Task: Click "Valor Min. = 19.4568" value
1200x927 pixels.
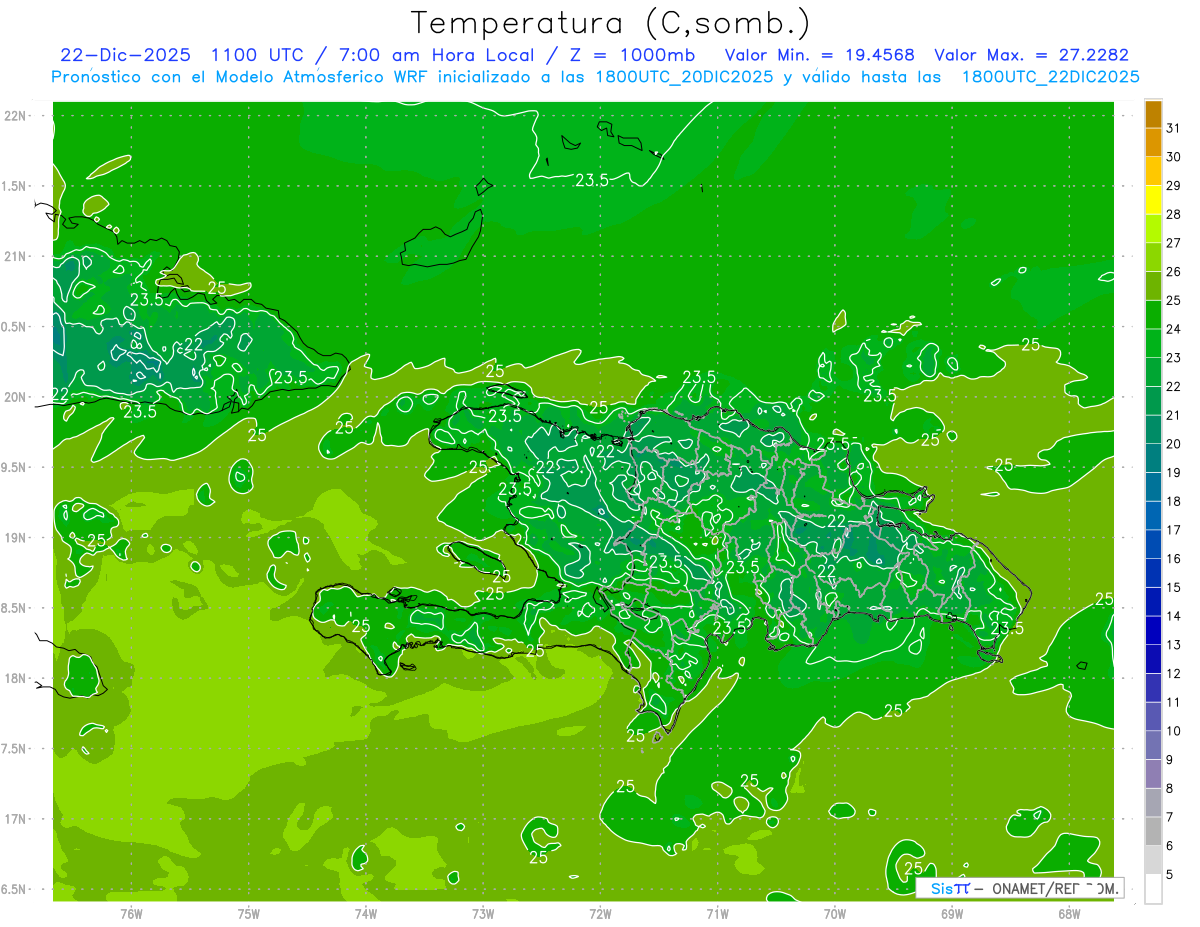Action: point(820,55)
